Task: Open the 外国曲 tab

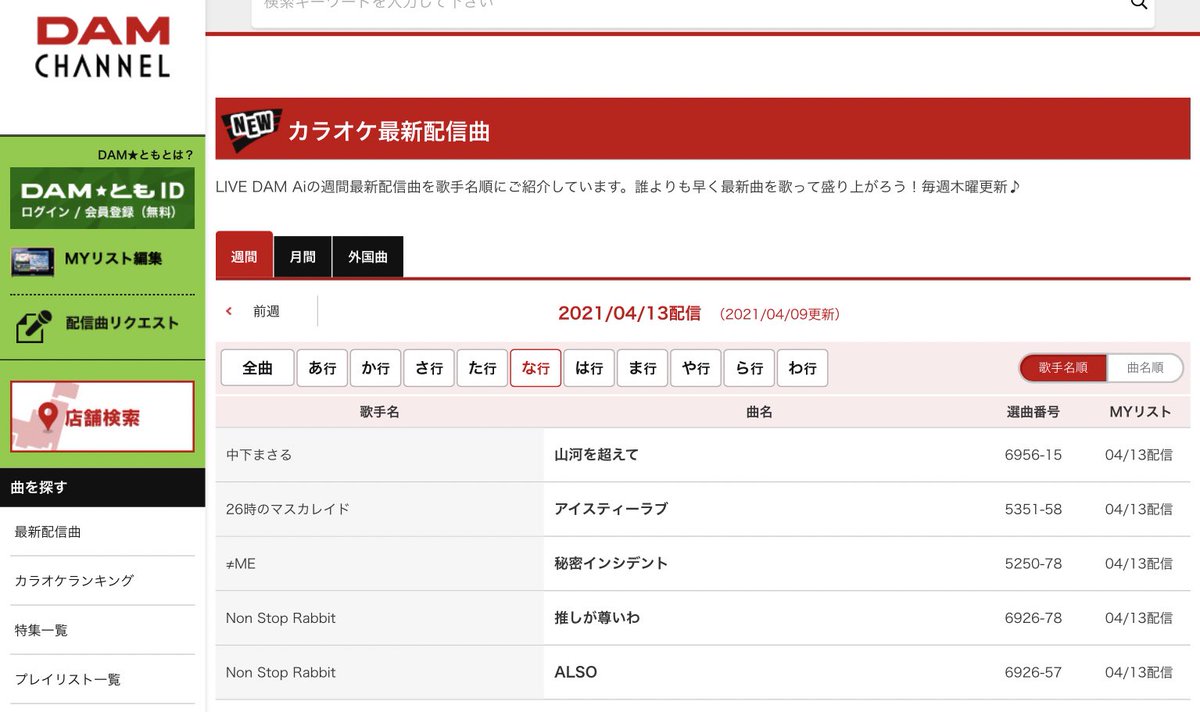Action: click(368, 255)
